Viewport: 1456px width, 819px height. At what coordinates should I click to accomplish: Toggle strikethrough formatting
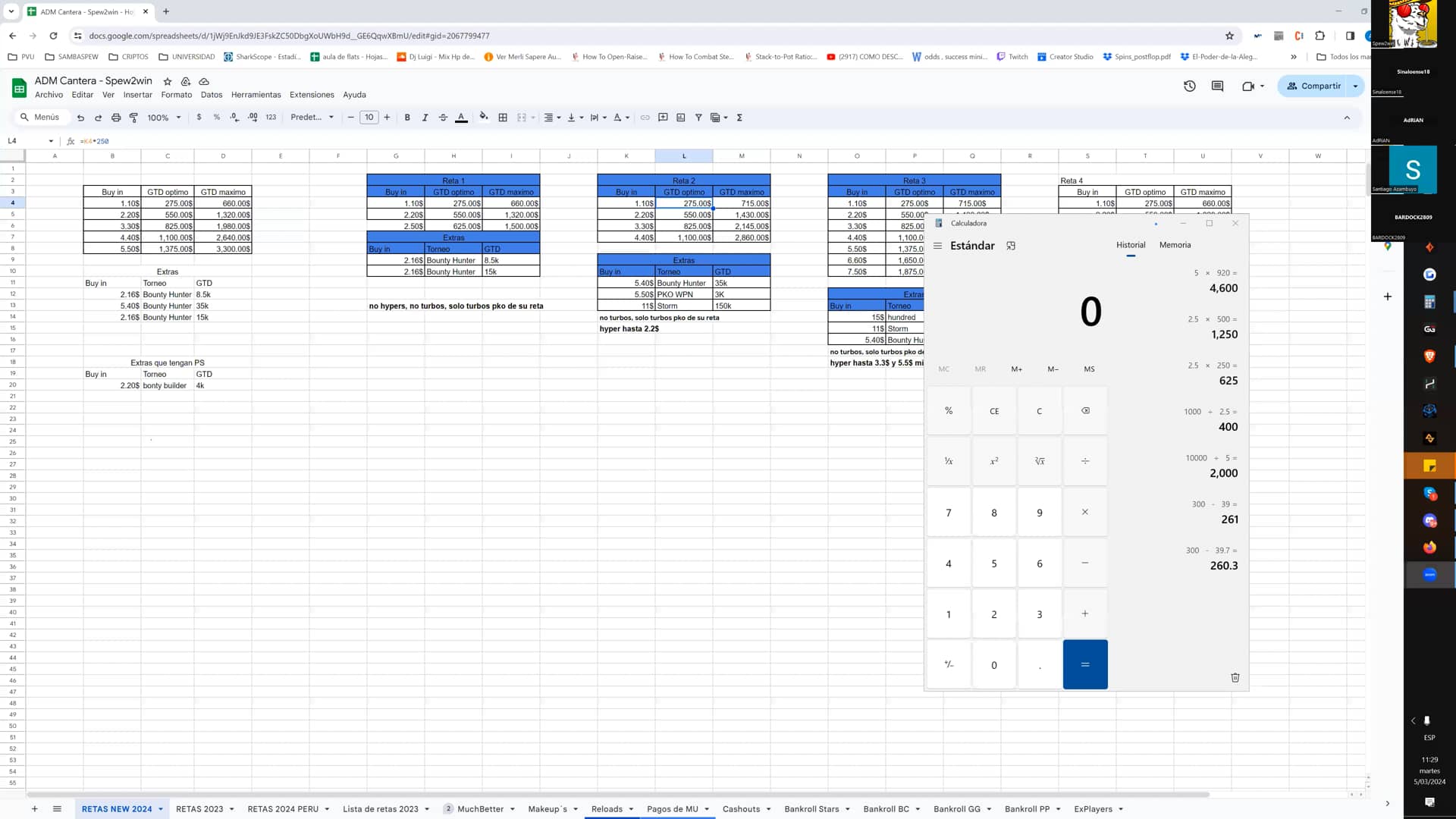(443, 118)
